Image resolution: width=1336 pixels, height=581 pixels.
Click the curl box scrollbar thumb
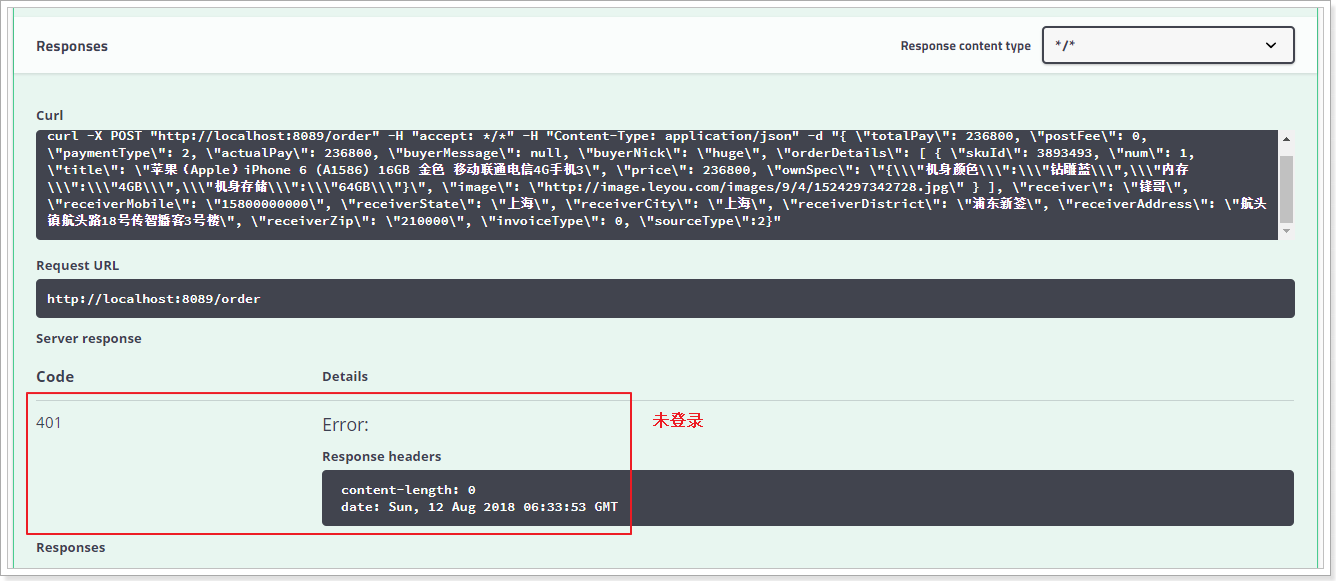tap(1286, 188)
